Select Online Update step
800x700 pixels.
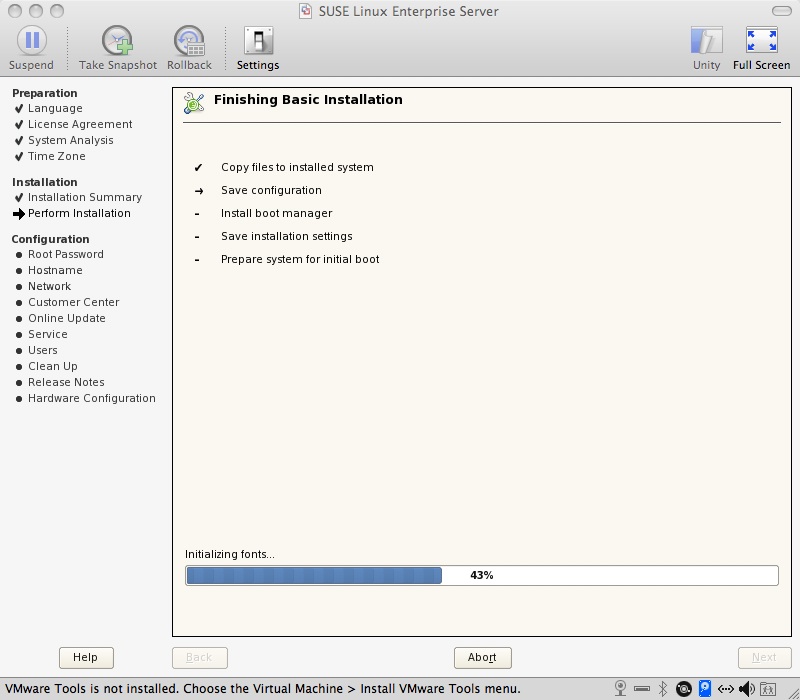coord(67,318)
